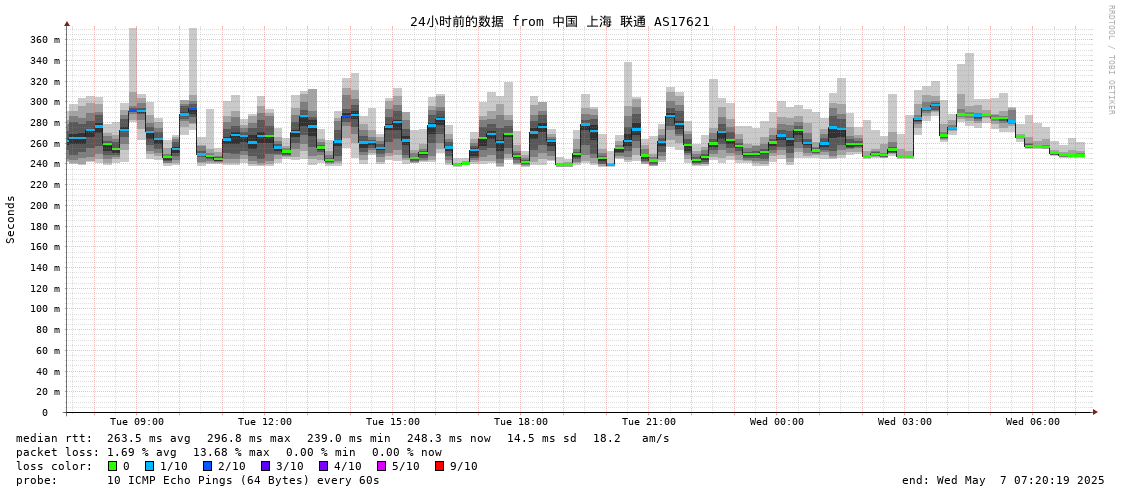Click the 0 m origin tick label
This screenshot has height=494, width=1121.
coord(44,413)
